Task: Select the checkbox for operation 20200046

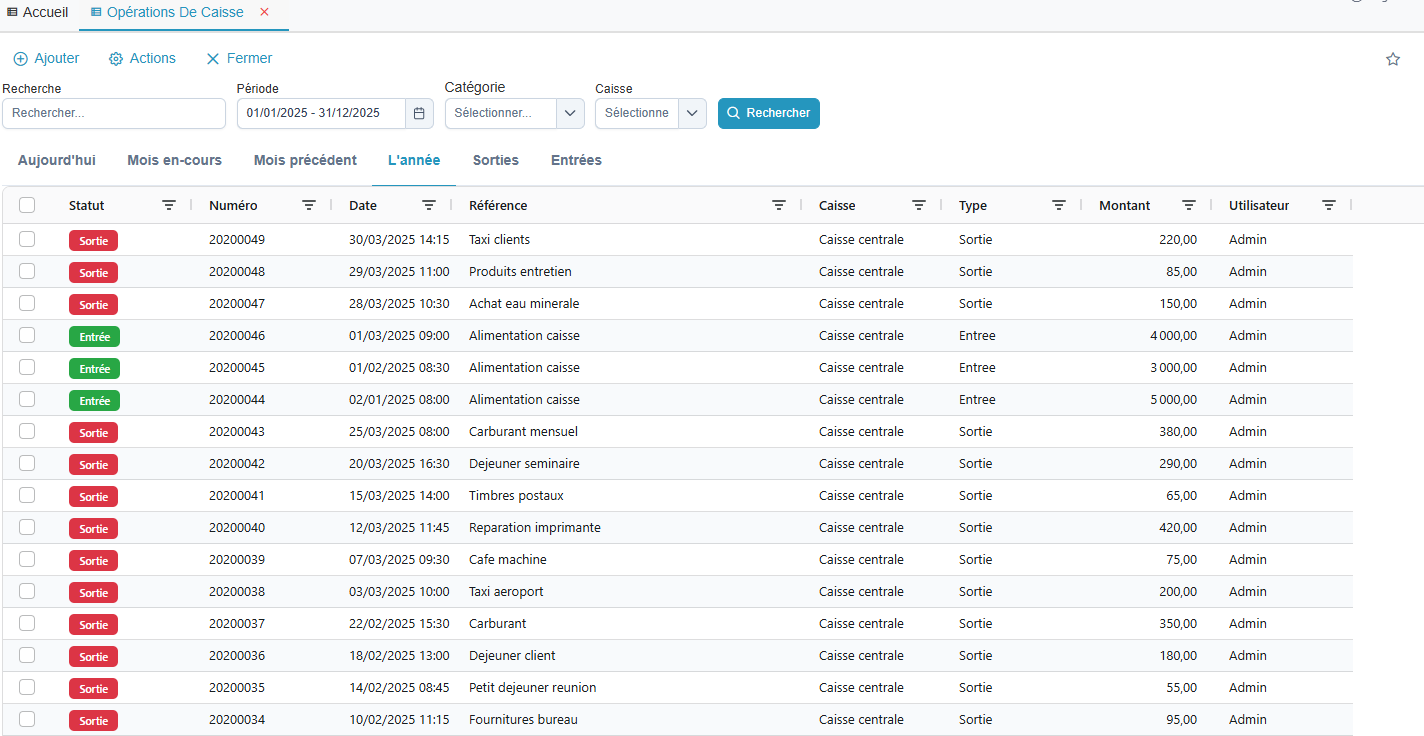Action: pyautogui.click(x=27, y=335)
